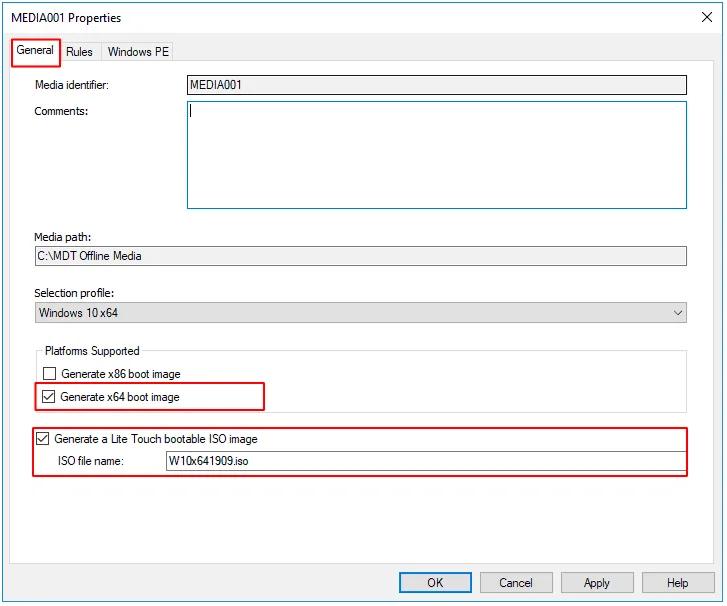Confirm with the OK button
Image resolution: width=727 pixels, height=606 pixels.
[x=435, y=583]
